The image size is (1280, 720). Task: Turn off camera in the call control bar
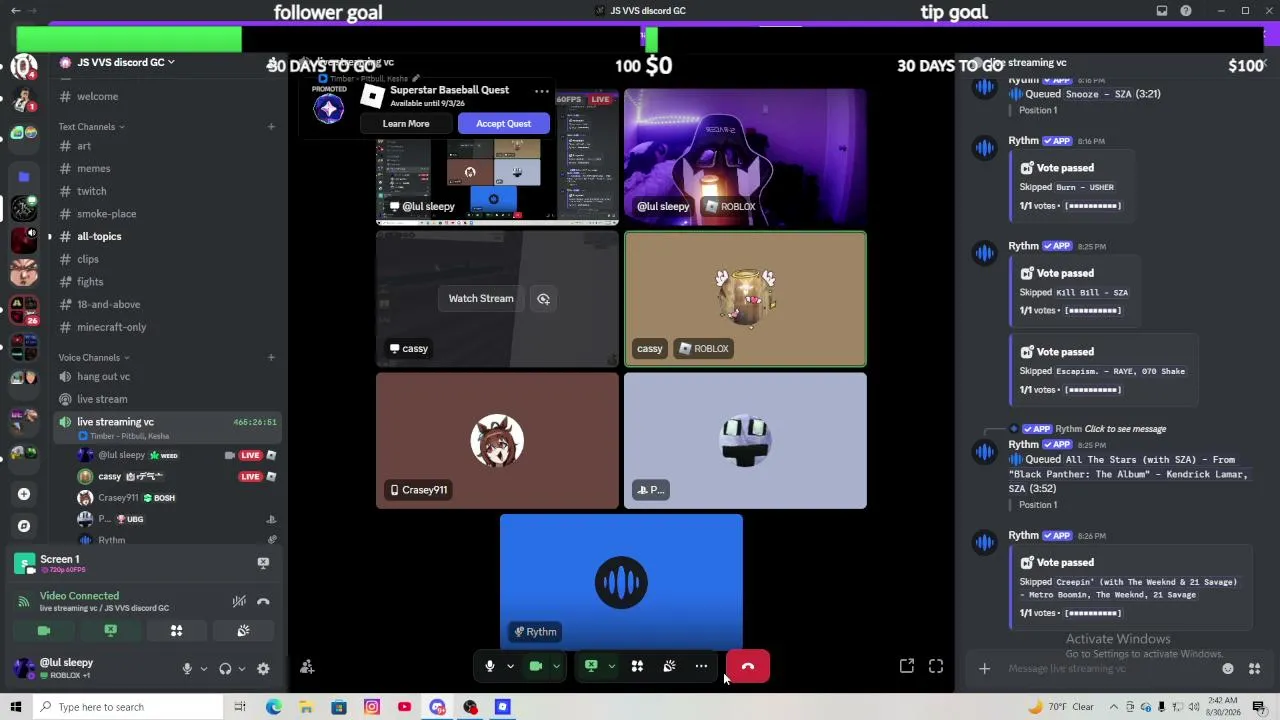(x=536, y=666)
